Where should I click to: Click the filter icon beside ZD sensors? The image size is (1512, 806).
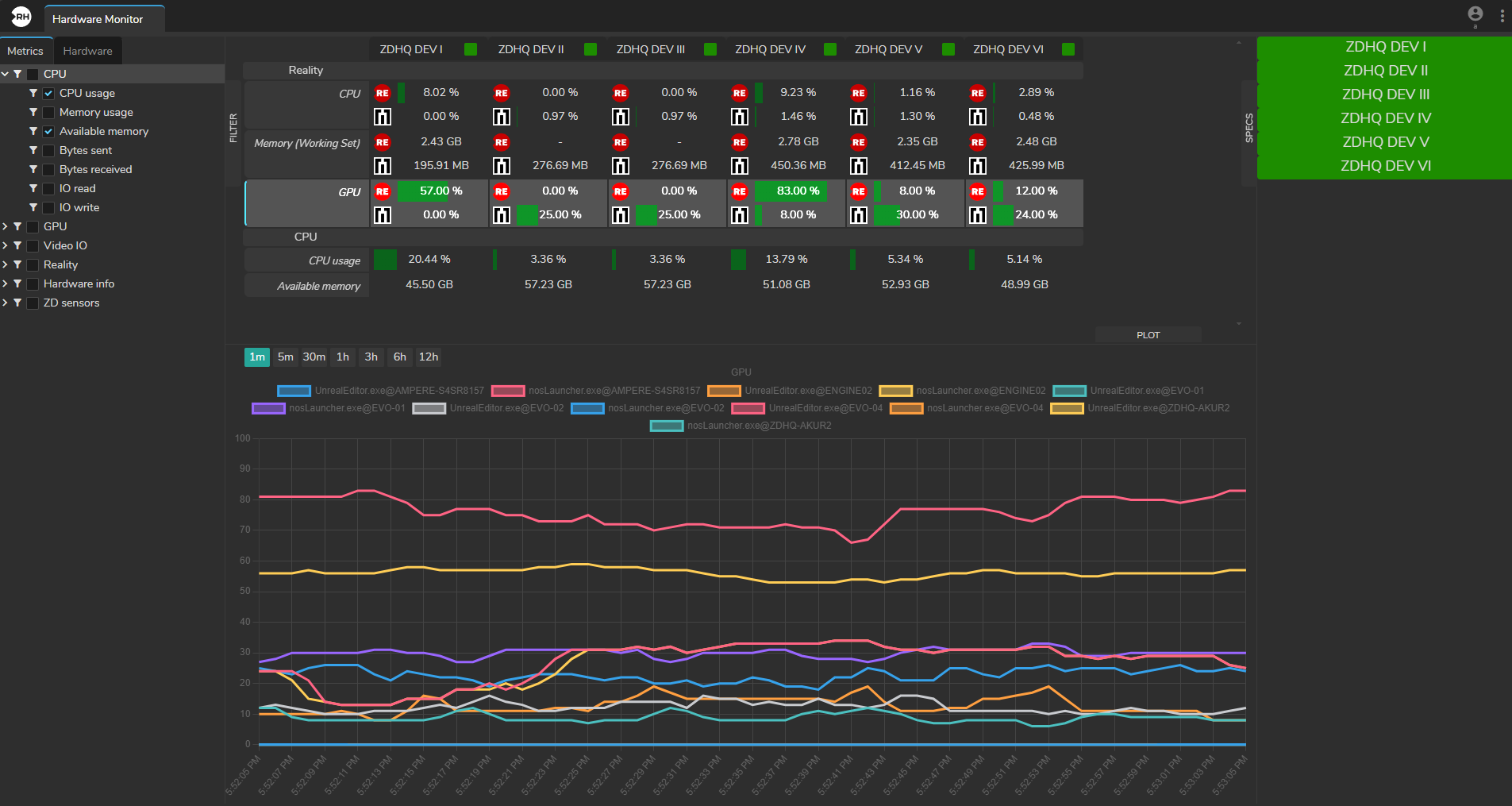pos(17,303)
